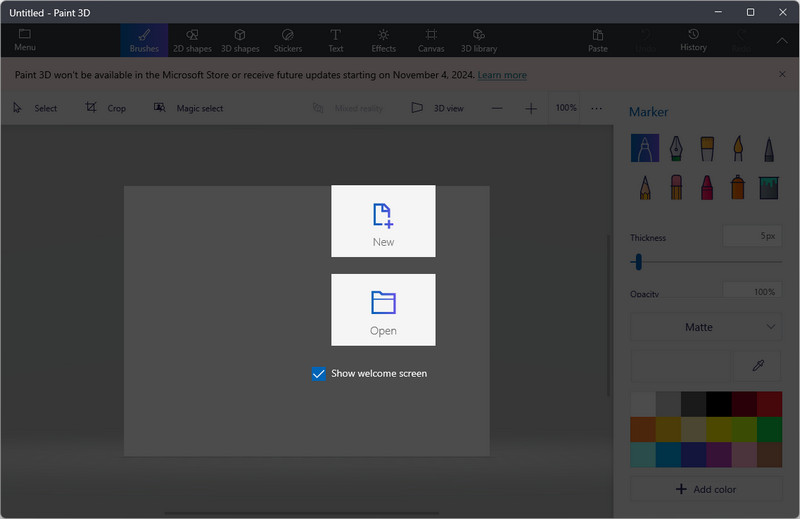Click the vertical canvas scrollbar
Image resolution: width=800 pixels, height=519 pixels.
click(x=608, y=315)
